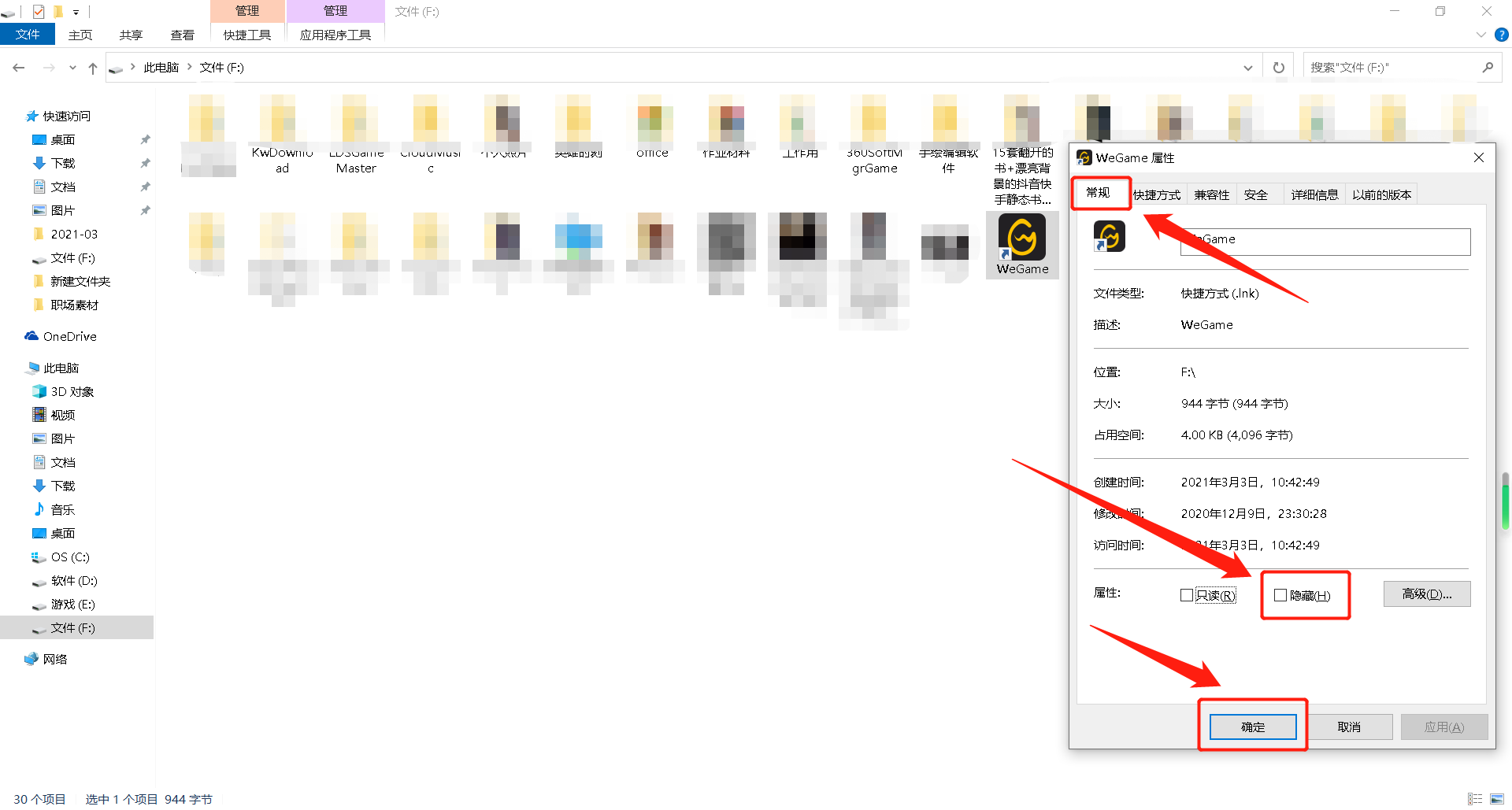Viewport: 1512px width, 810px height.
Task: Click 取消 to cancel properties dialog
Action: tap(1349, 727)
